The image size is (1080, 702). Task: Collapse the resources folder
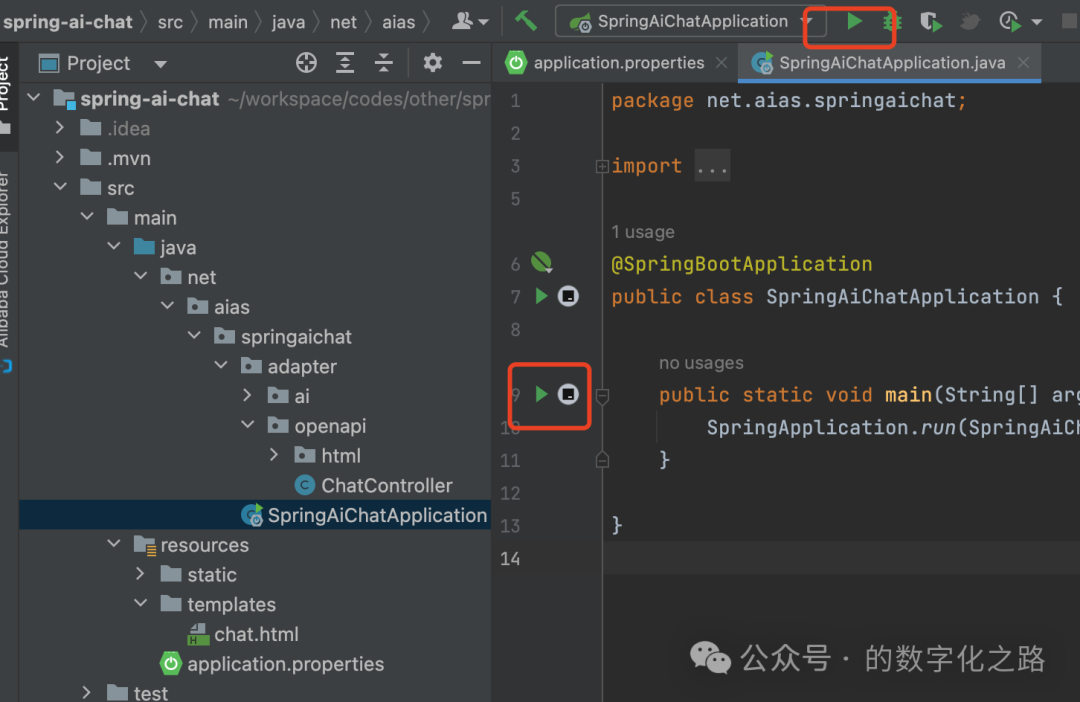(114, 544)
